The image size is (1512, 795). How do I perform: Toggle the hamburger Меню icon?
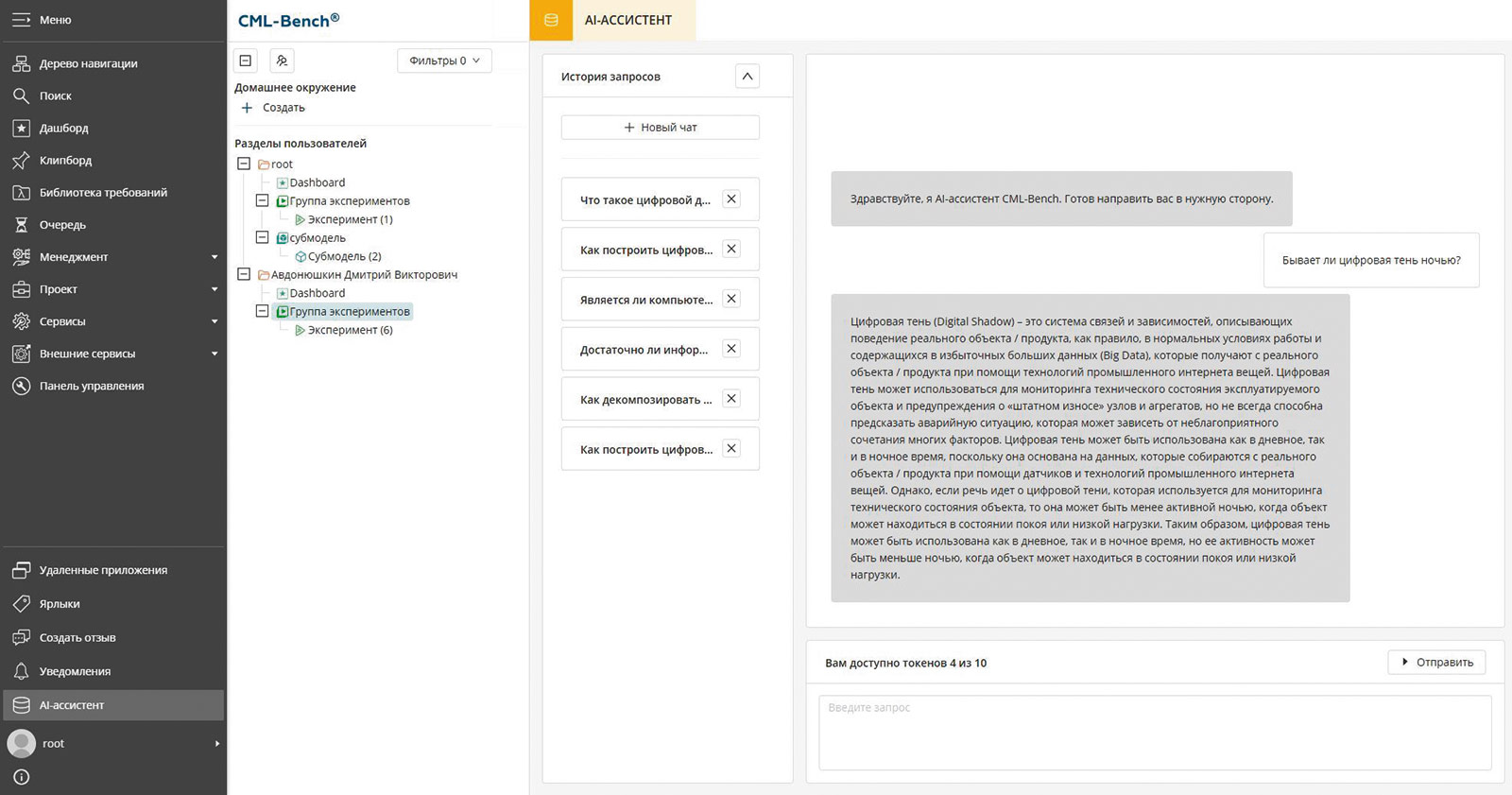(21, 20)
